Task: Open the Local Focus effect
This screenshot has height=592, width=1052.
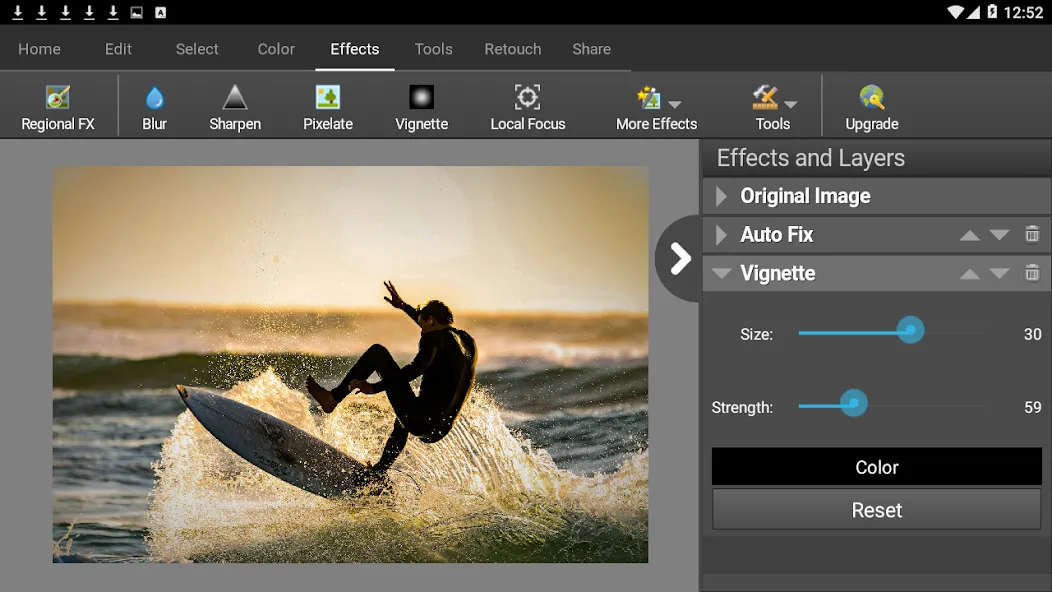Action: [x=527, y=107]
